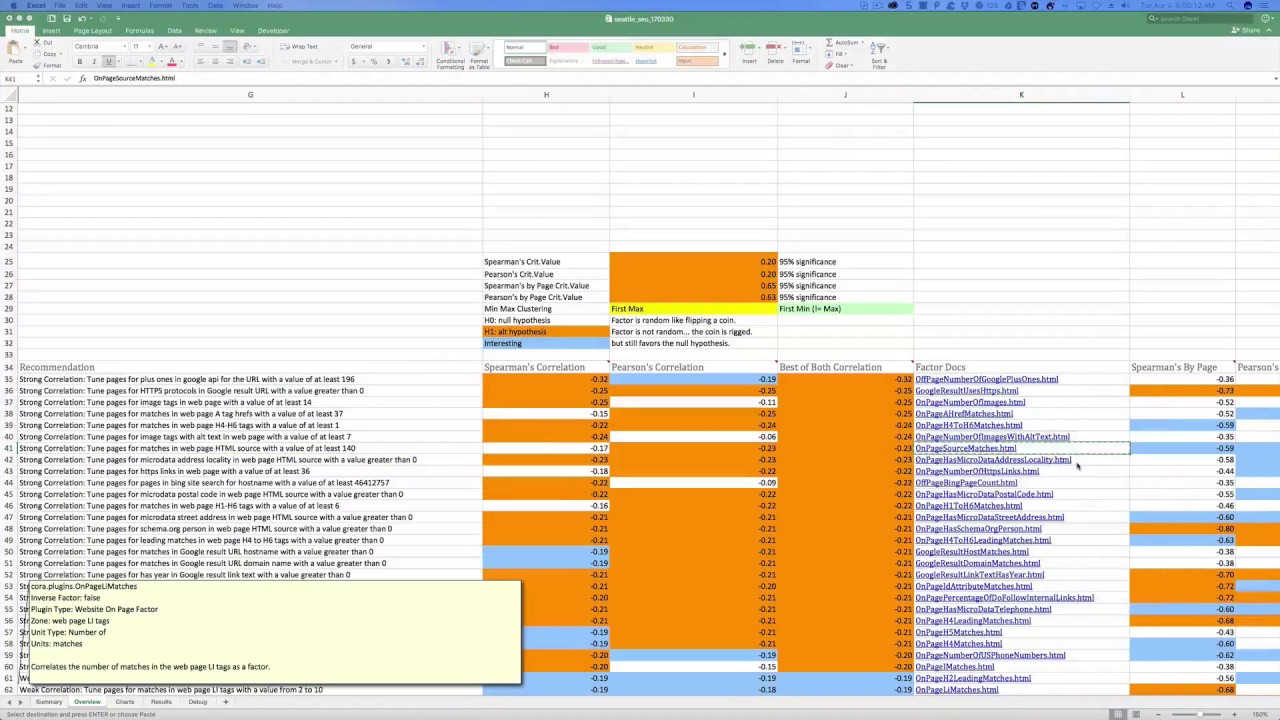Click the increase decimal icon
This screenshot has width=1280, height=720.
(404, 62)
